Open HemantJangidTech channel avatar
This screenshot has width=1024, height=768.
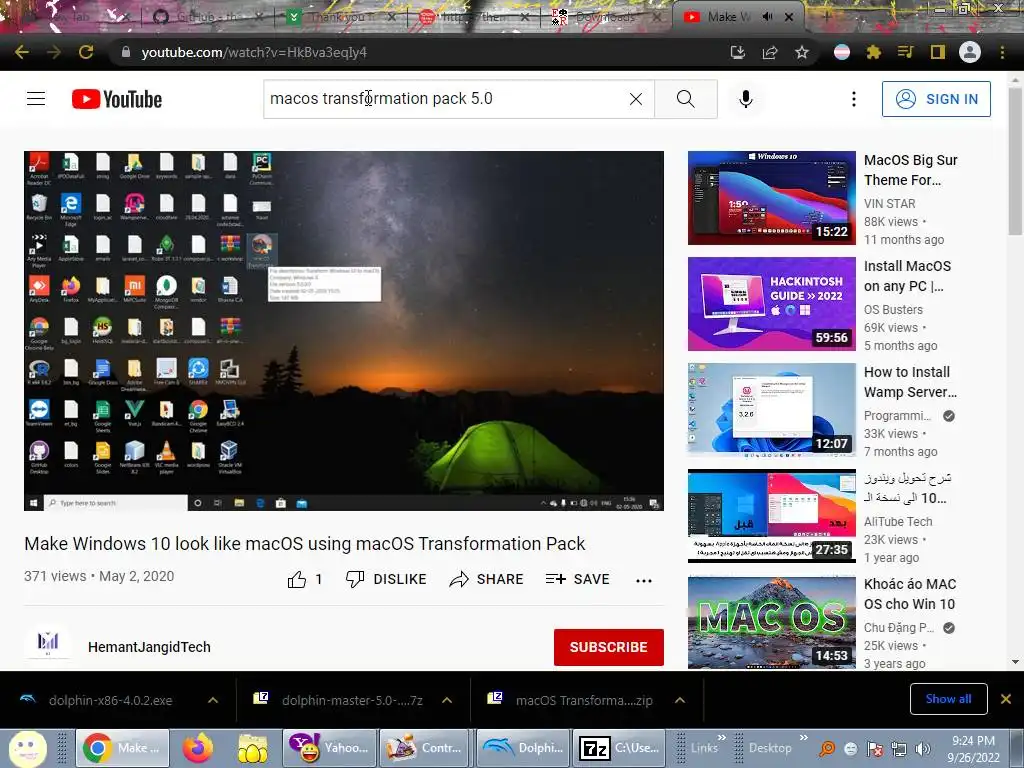click(x=48, y=643)
